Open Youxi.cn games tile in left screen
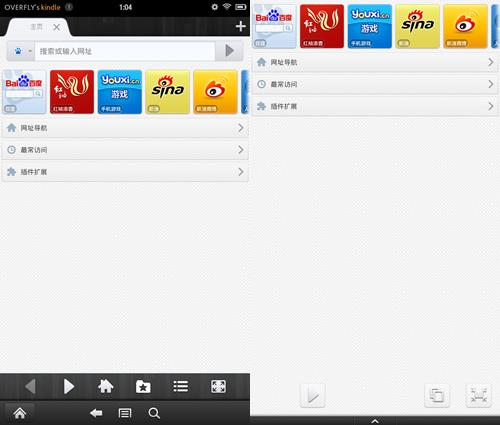Screen dimensions: 500x425 click(x=120, y=92)
